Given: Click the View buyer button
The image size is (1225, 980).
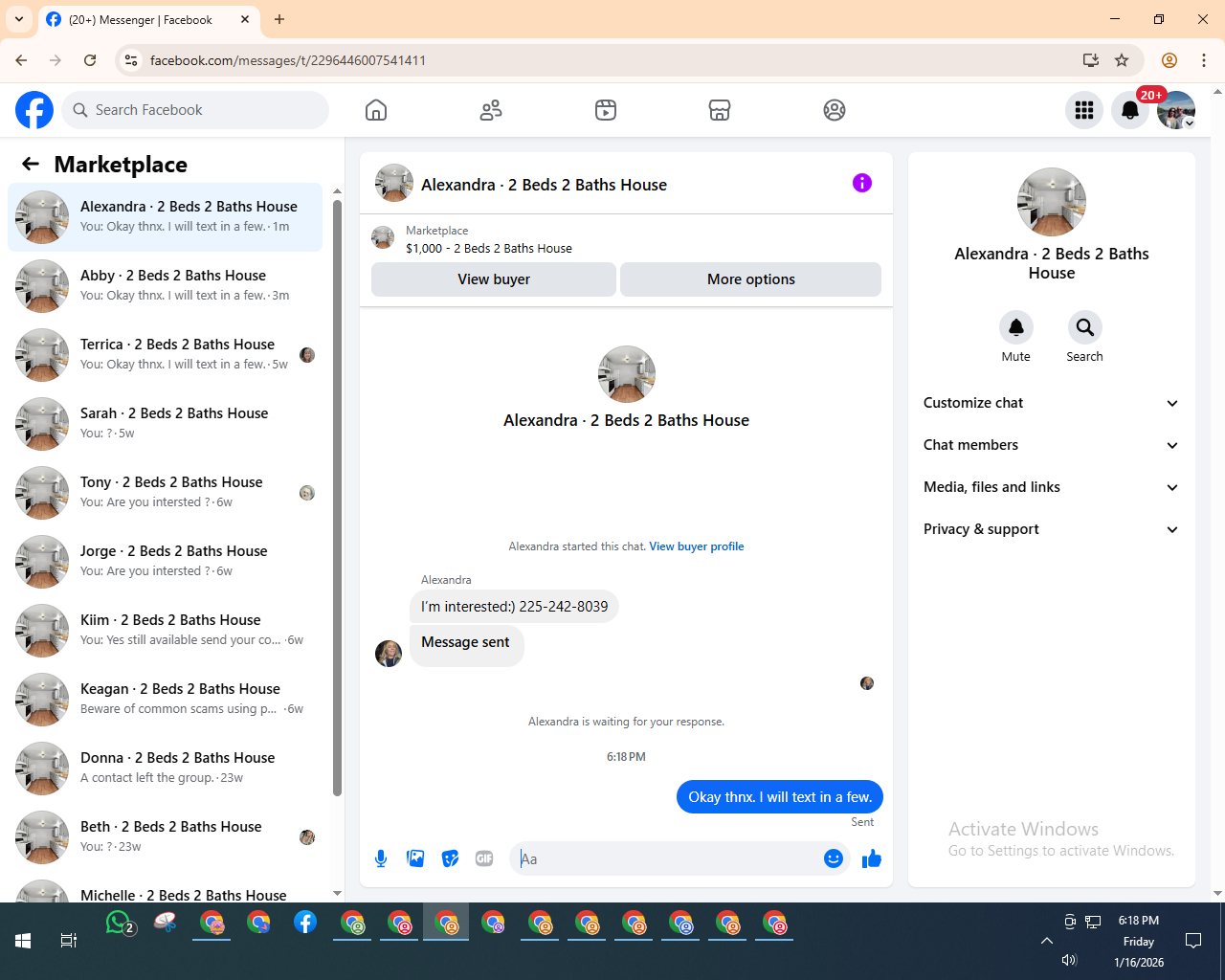Looking at the screenshot, I should [x=494, y=279].
